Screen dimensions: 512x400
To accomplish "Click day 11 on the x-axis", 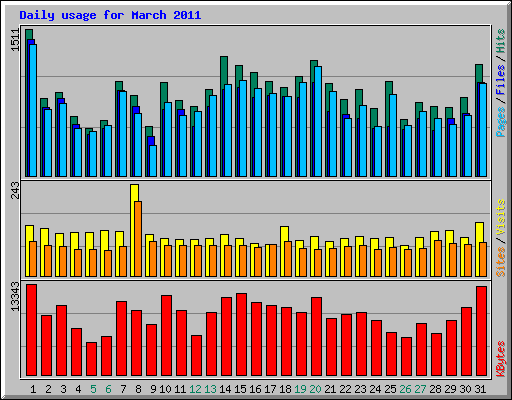I will pyautogui.click(x=180, y=389).
